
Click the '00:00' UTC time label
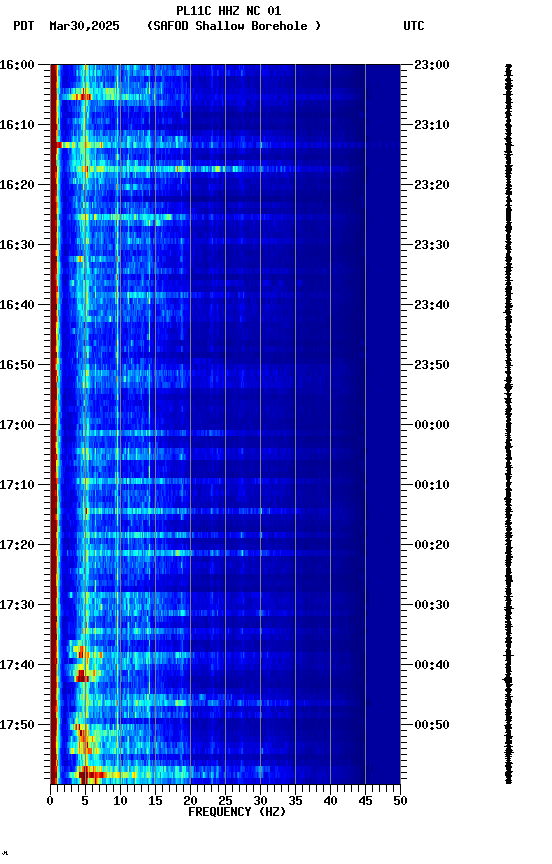pos(432,425)
